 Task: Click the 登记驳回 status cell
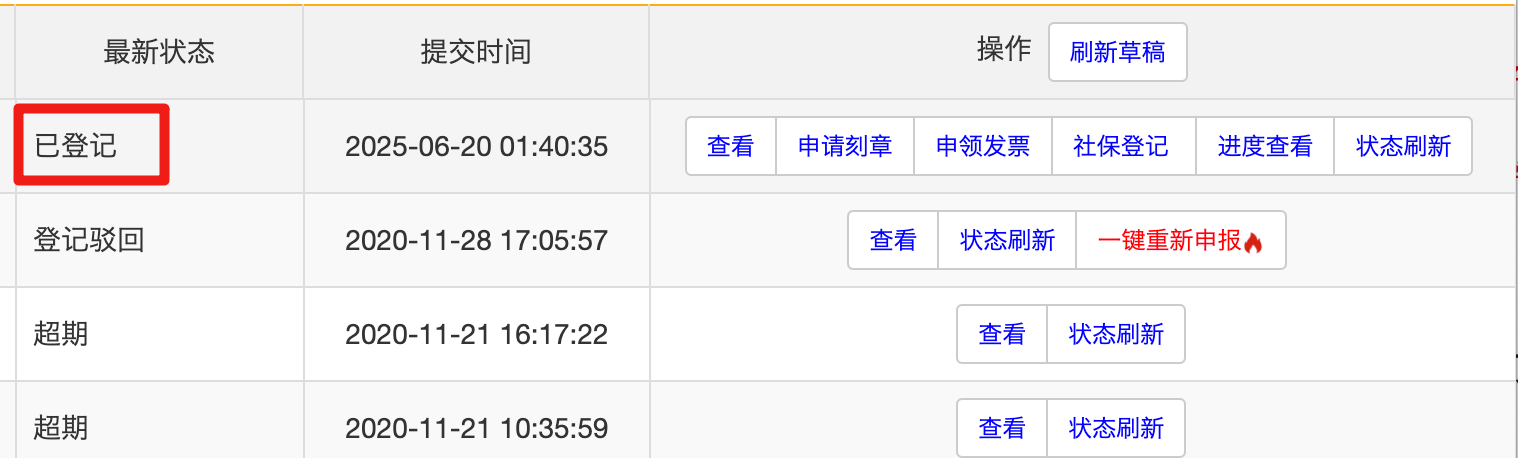point(89,241)
